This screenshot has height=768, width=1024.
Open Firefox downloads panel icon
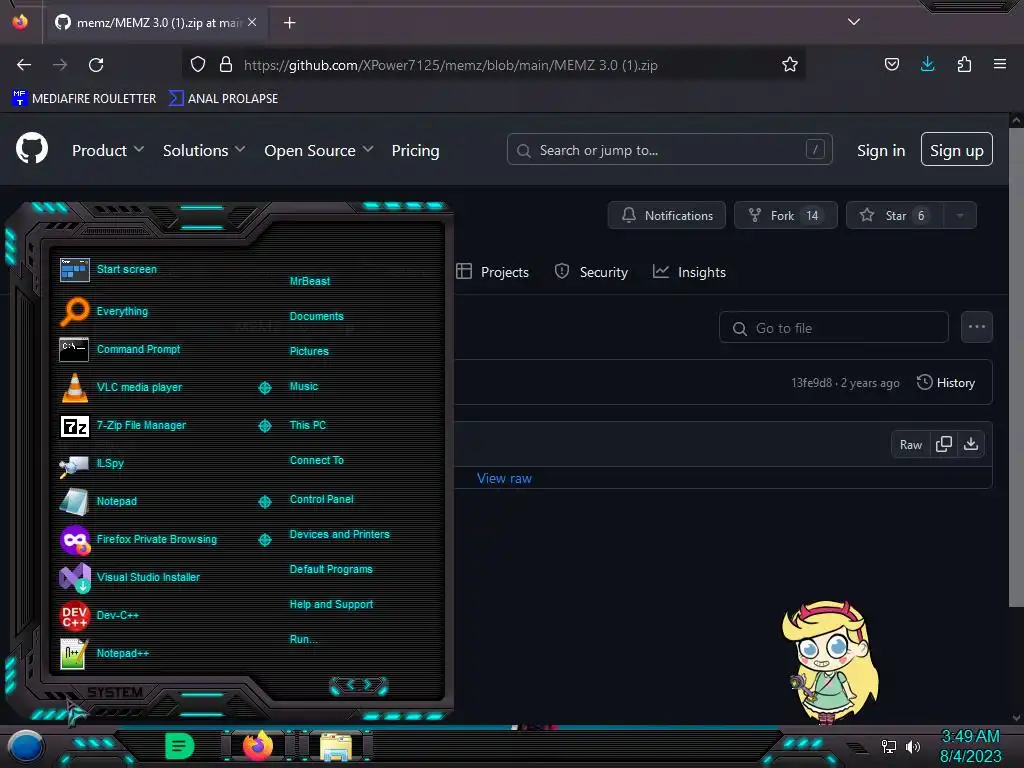tap(927, 64)
